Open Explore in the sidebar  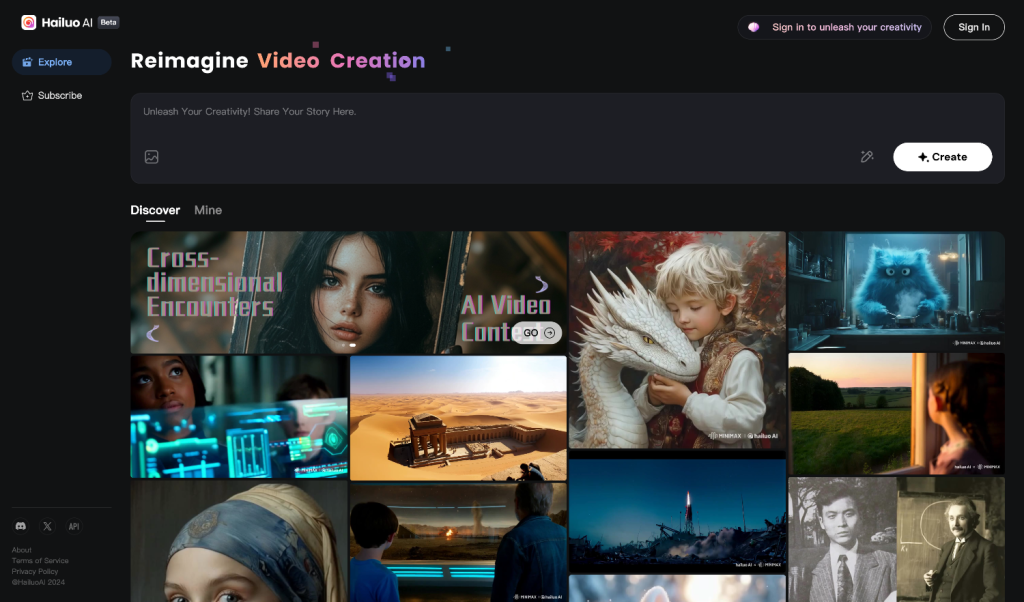pos(61,62)
